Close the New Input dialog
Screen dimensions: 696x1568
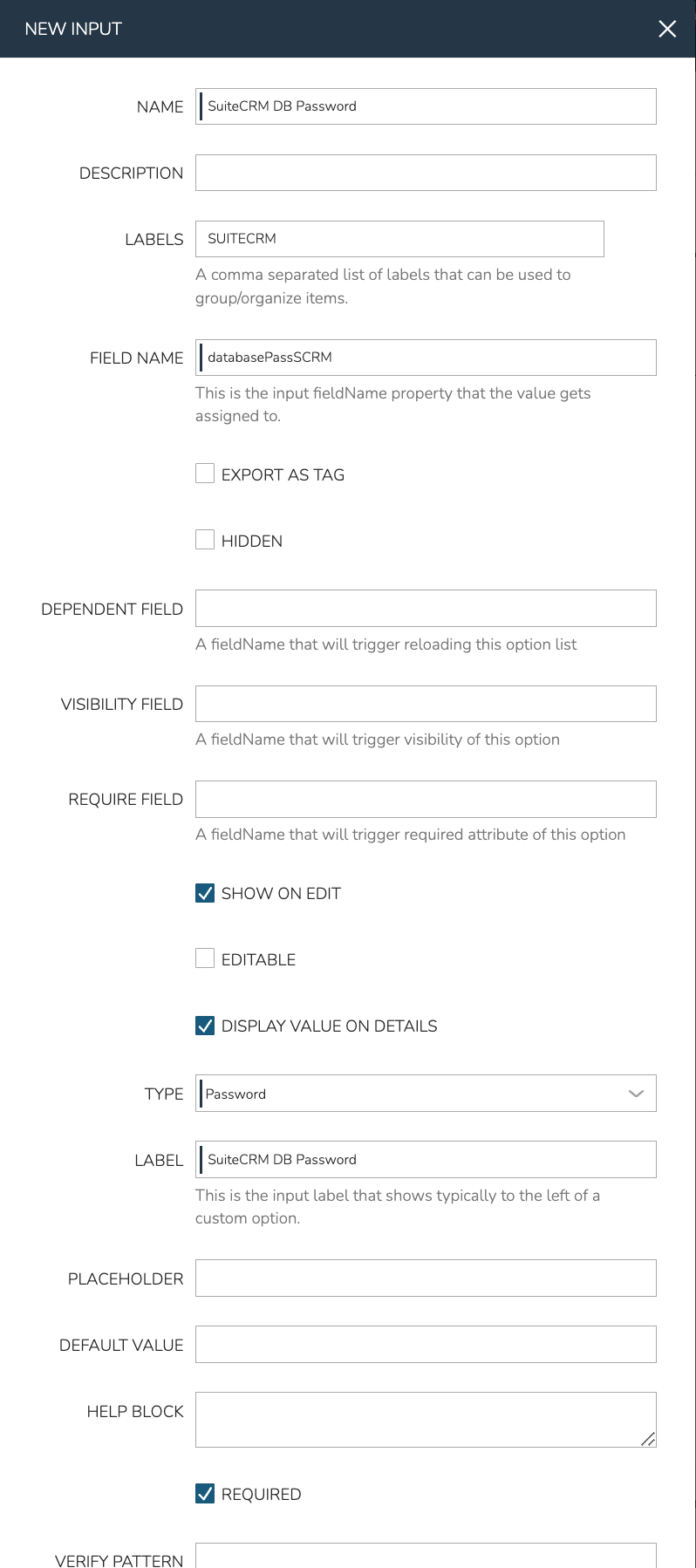667,29
